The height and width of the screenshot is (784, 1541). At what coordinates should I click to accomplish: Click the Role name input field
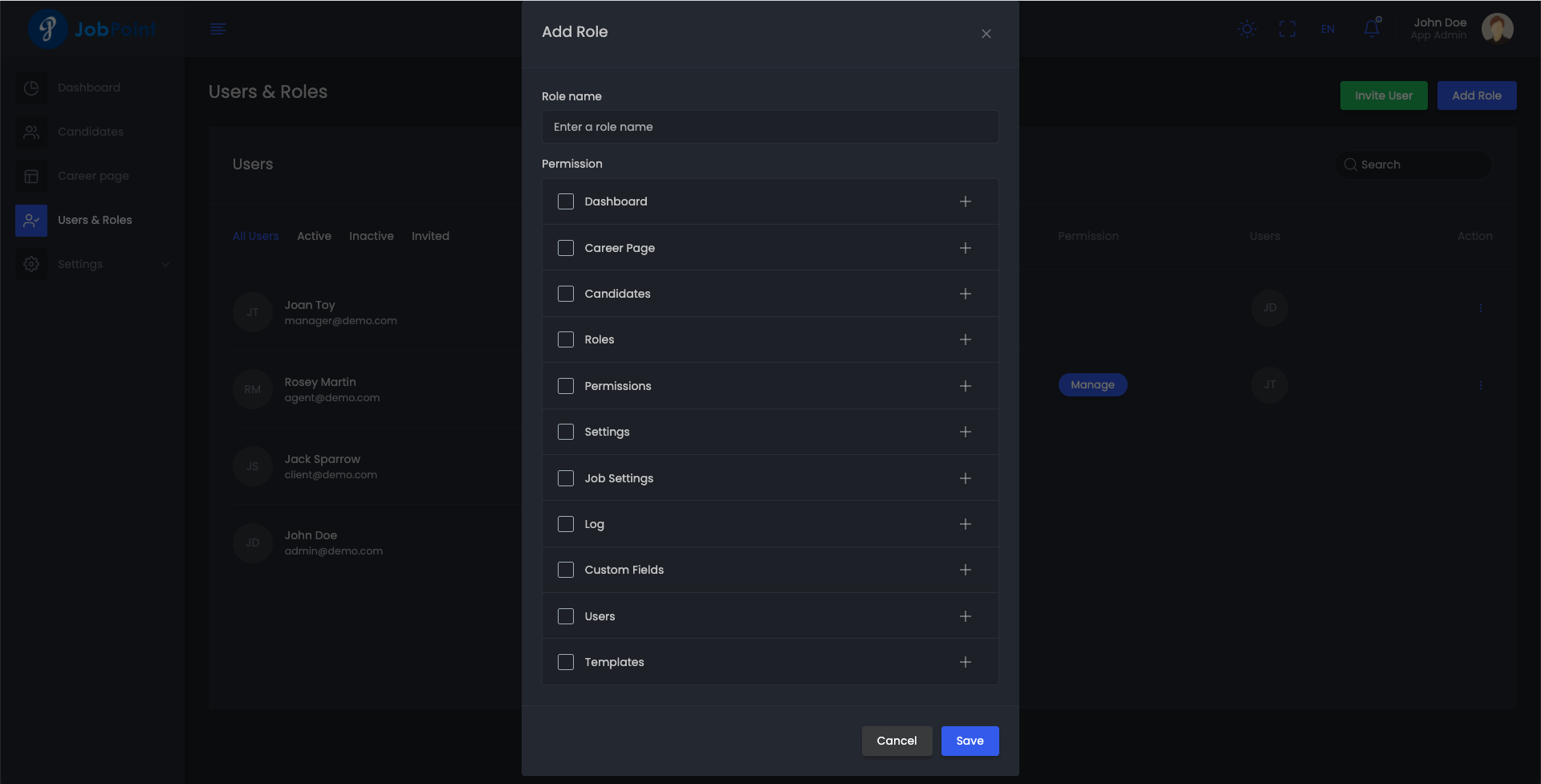[770, 127]
